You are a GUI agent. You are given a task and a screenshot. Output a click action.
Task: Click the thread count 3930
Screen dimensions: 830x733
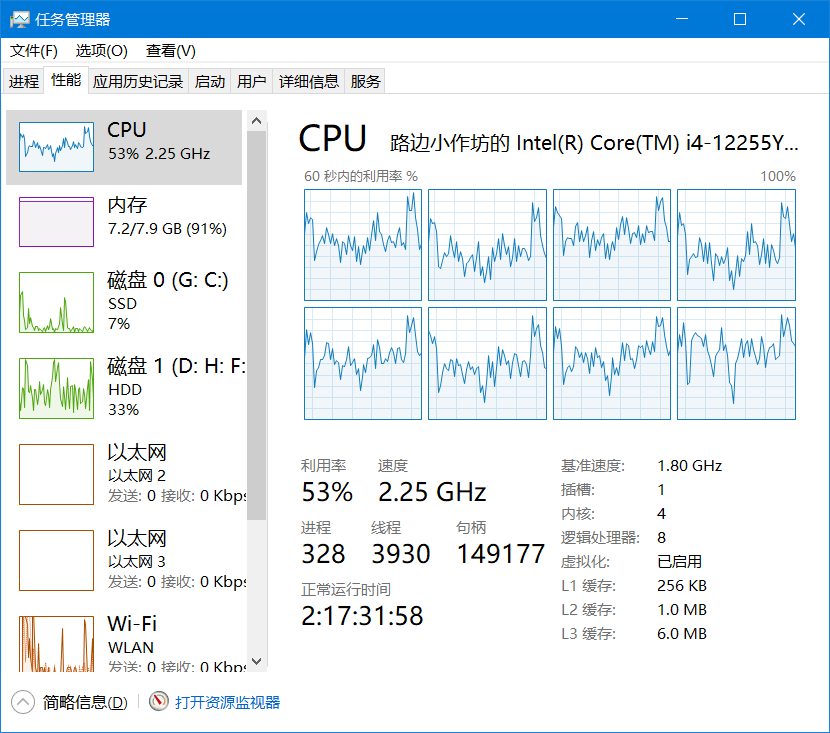click(x=401, y=554)
